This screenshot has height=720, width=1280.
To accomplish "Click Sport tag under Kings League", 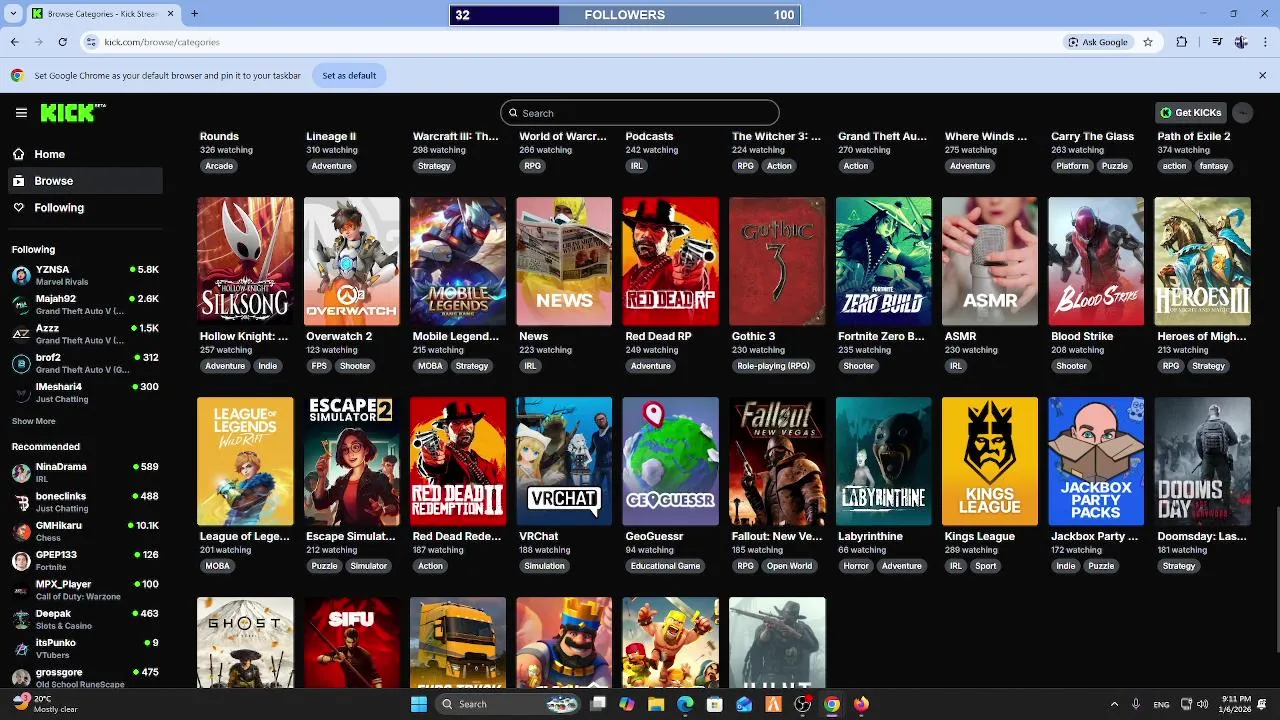I will 986,566.
